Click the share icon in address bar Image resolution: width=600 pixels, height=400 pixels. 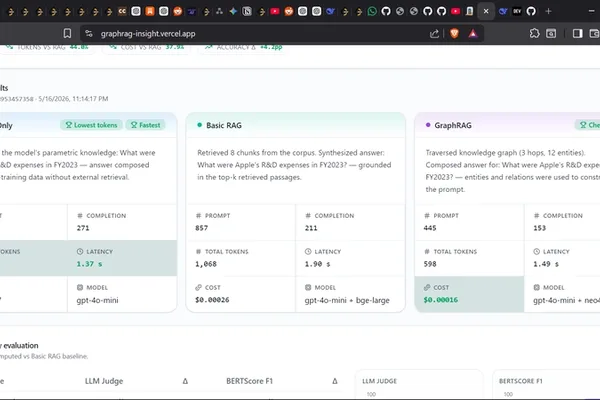coord(434,34)
